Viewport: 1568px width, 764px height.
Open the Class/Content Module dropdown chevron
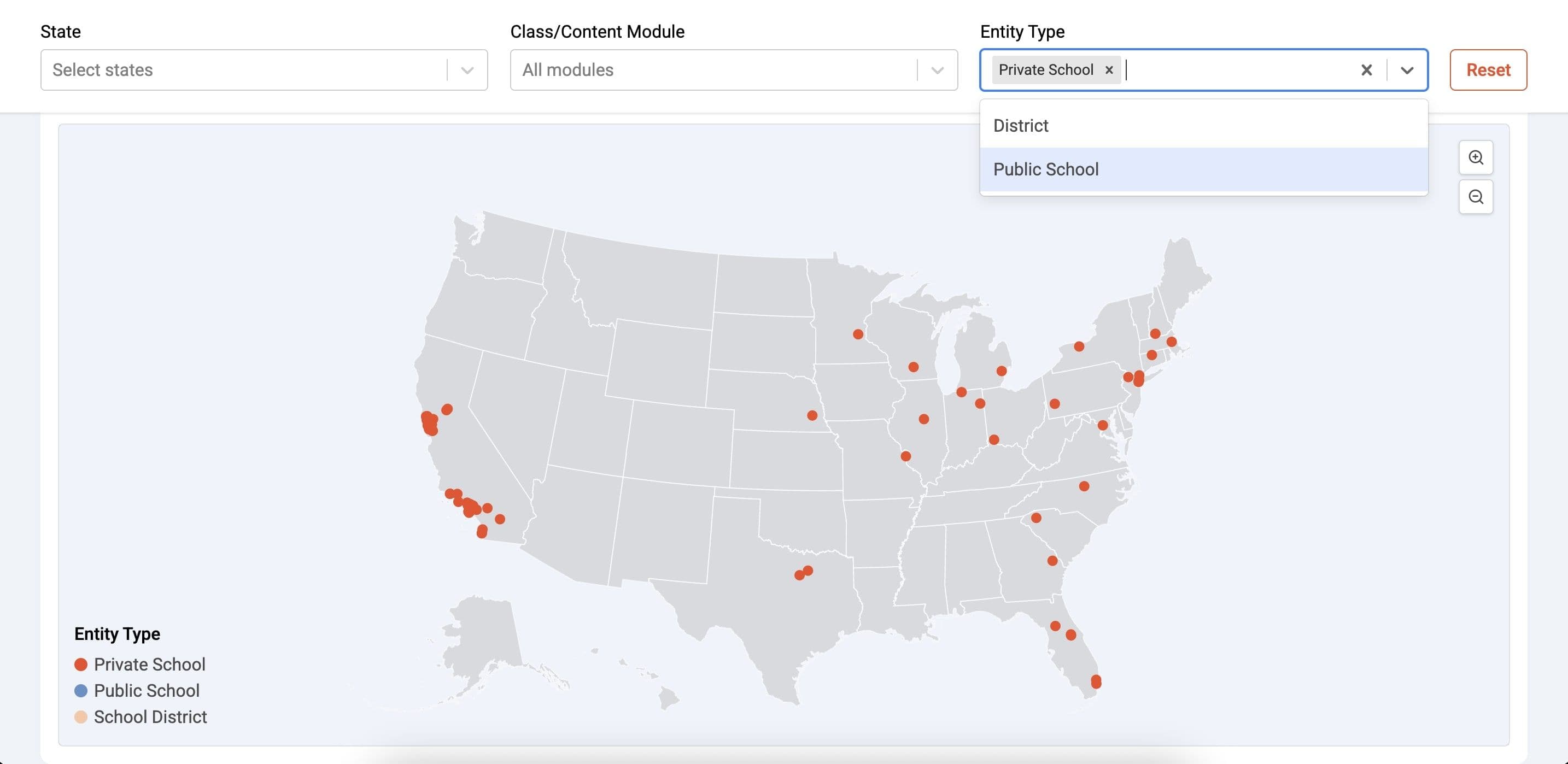(x=937, y=70)
